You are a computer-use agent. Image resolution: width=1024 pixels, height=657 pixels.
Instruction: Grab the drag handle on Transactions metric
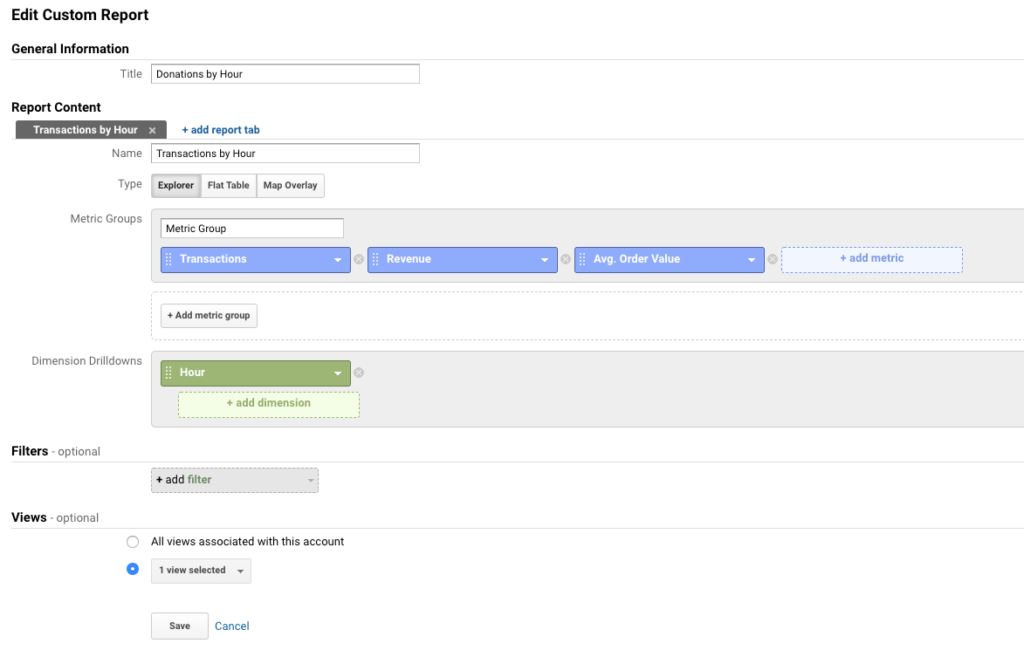pyautogui.click(x=168, y=259)
